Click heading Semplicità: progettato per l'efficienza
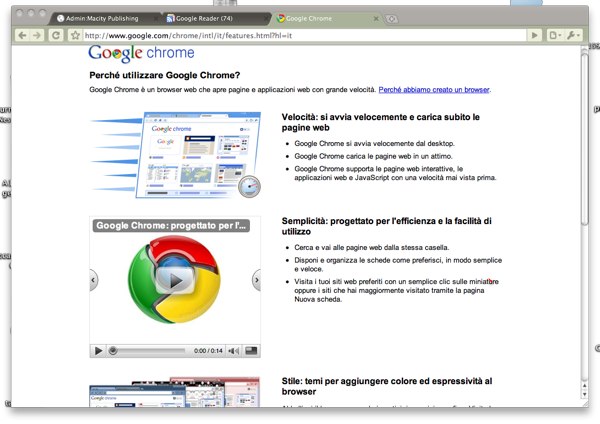 (x=386, y=226)
